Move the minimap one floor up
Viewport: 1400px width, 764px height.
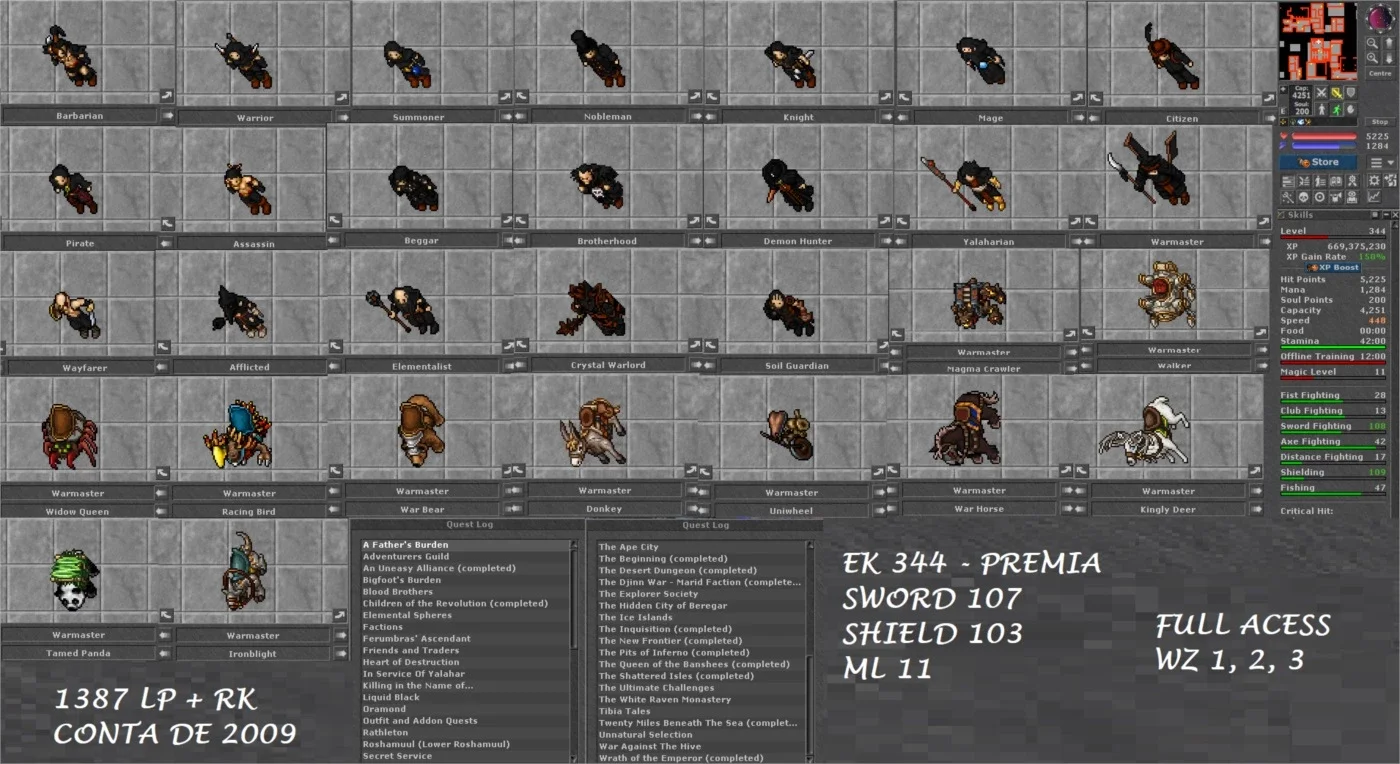(1389, 43)
